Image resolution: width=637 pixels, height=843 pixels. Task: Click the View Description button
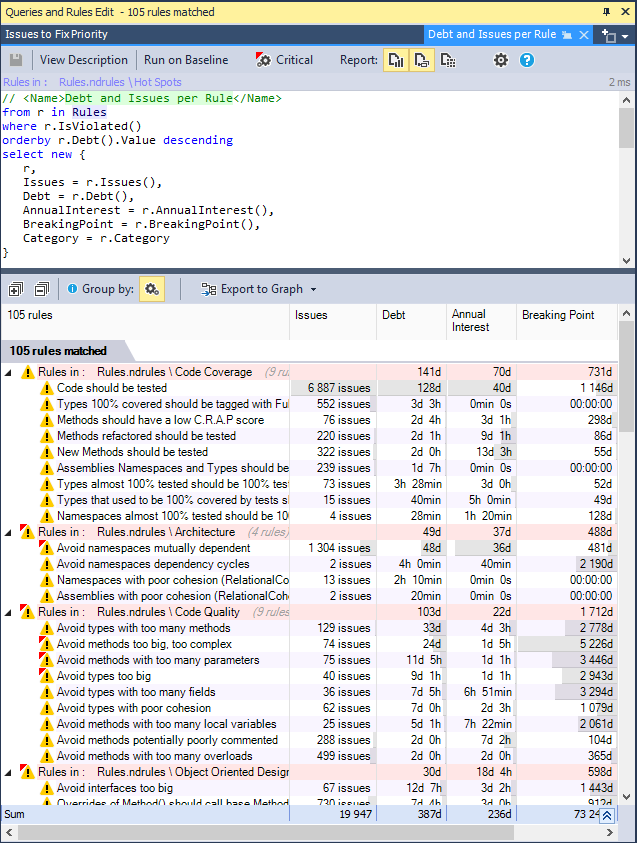point(84,60)
